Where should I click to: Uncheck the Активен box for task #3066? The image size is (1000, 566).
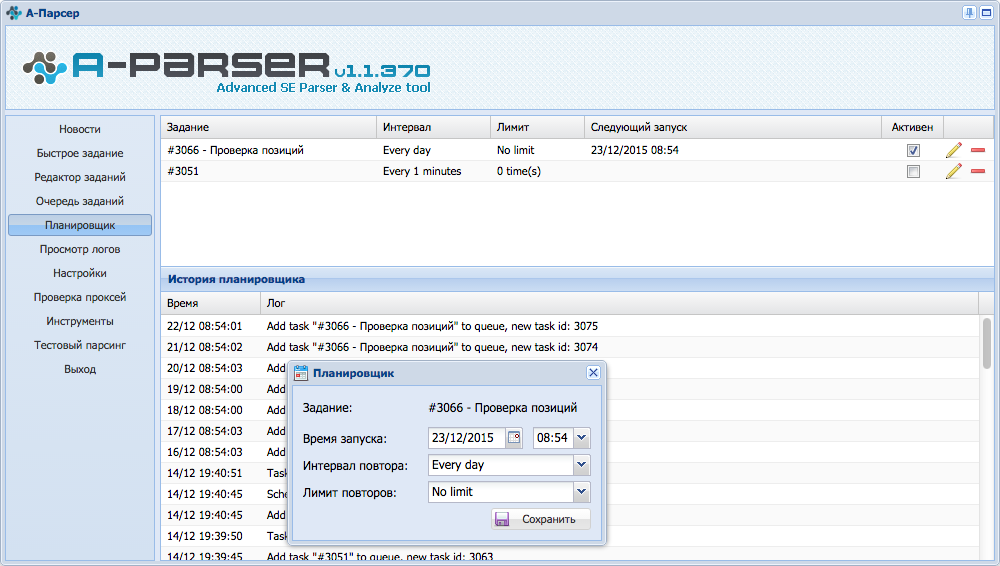[913, 151]
